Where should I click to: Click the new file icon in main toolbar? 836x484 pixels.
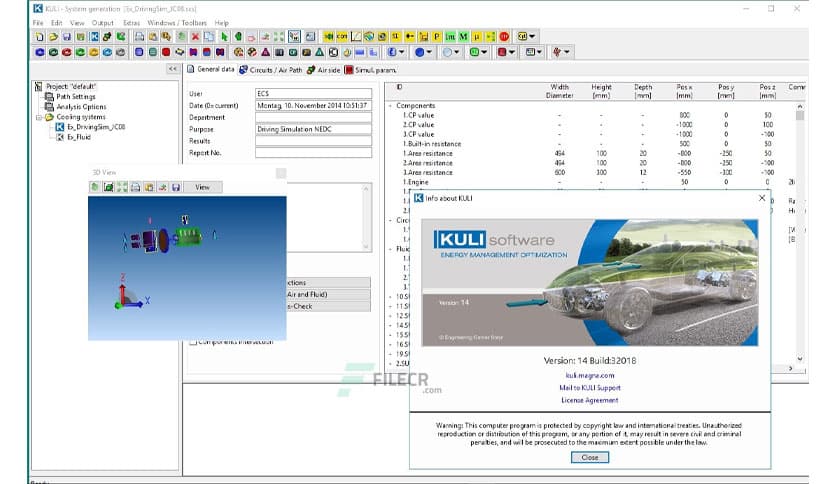point(38,36)
